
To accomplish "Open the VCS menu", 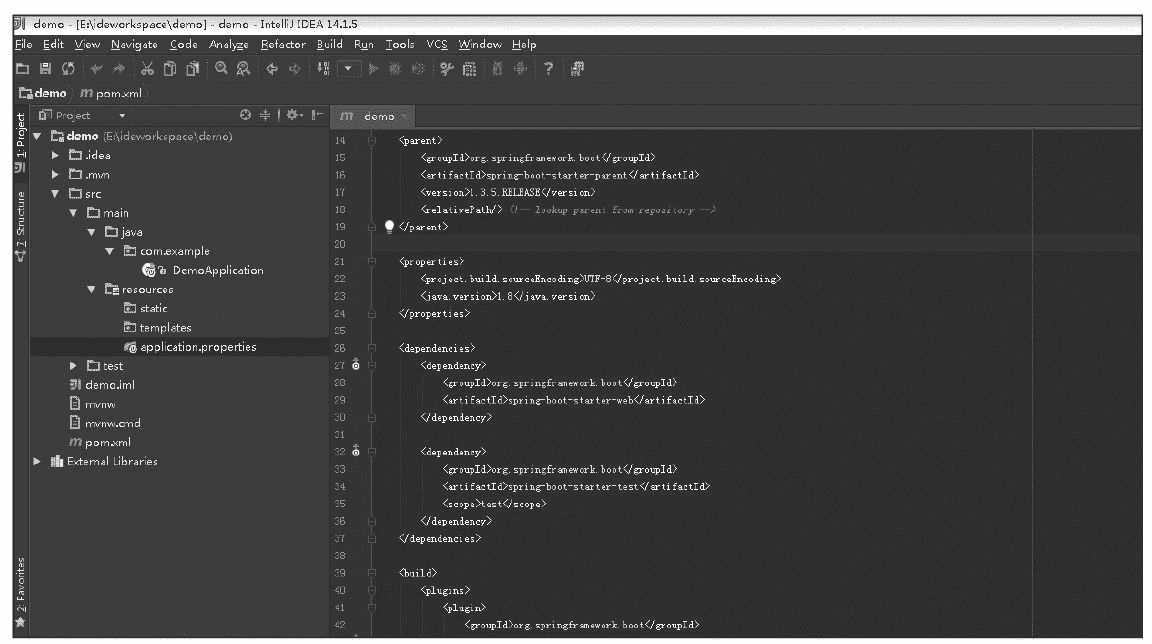I will (x=437, y=44).
